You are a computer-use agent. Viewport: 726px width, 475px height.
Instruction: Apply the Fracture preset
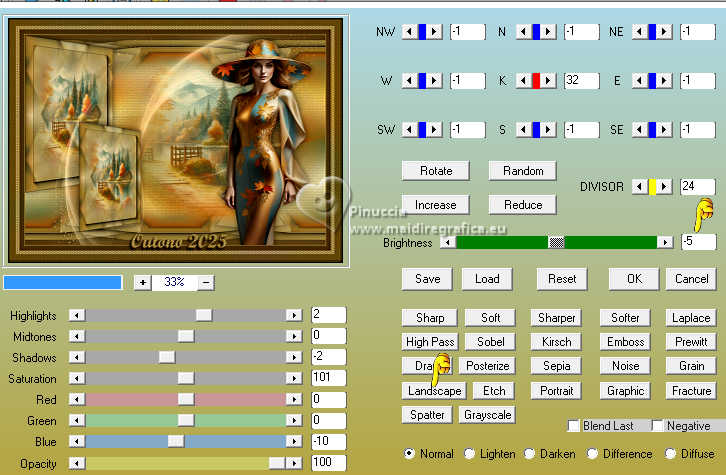point(691,391)
